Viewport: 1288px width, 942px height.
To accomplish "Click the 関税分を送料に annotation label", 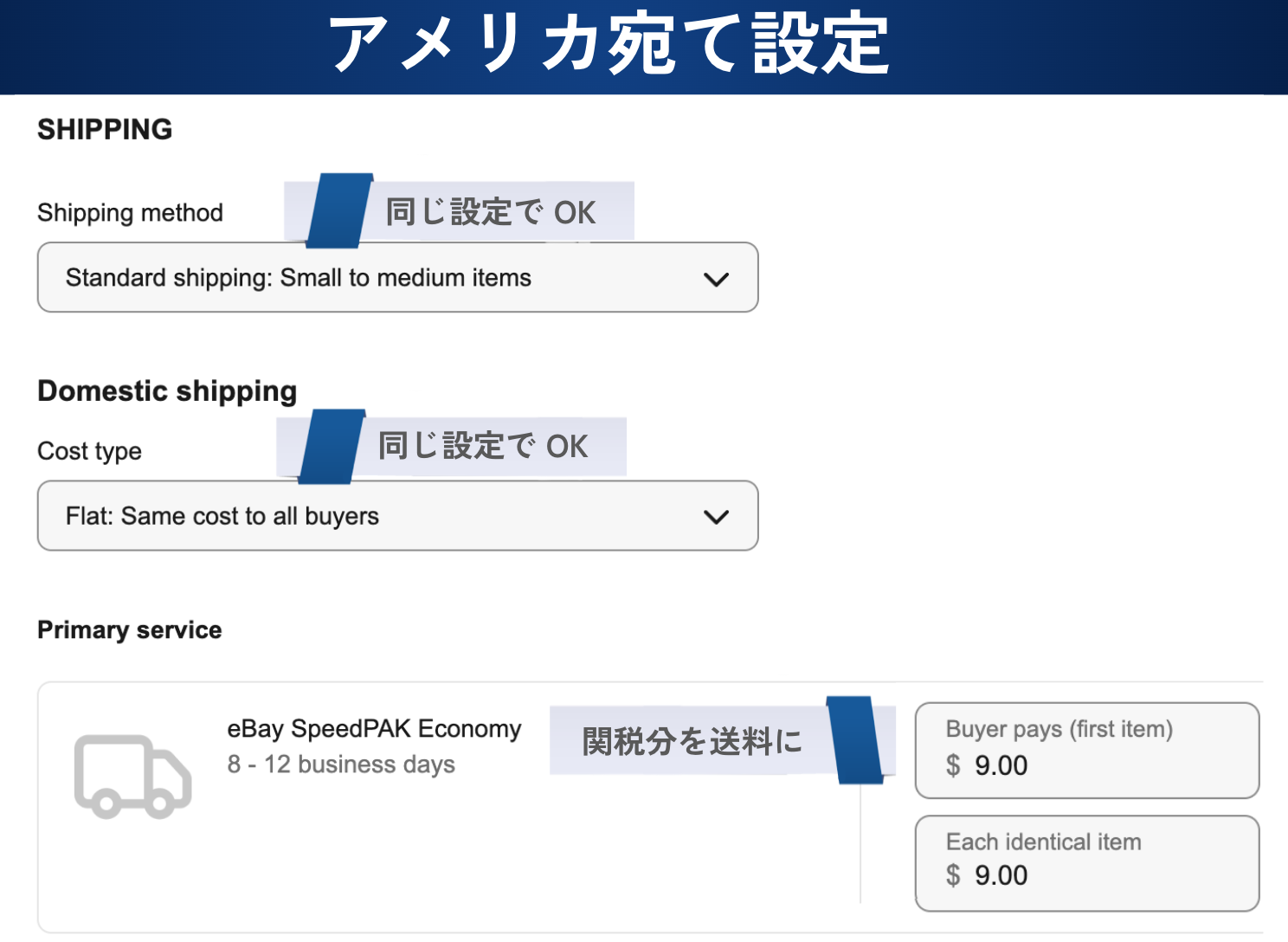I will point(692,741).
